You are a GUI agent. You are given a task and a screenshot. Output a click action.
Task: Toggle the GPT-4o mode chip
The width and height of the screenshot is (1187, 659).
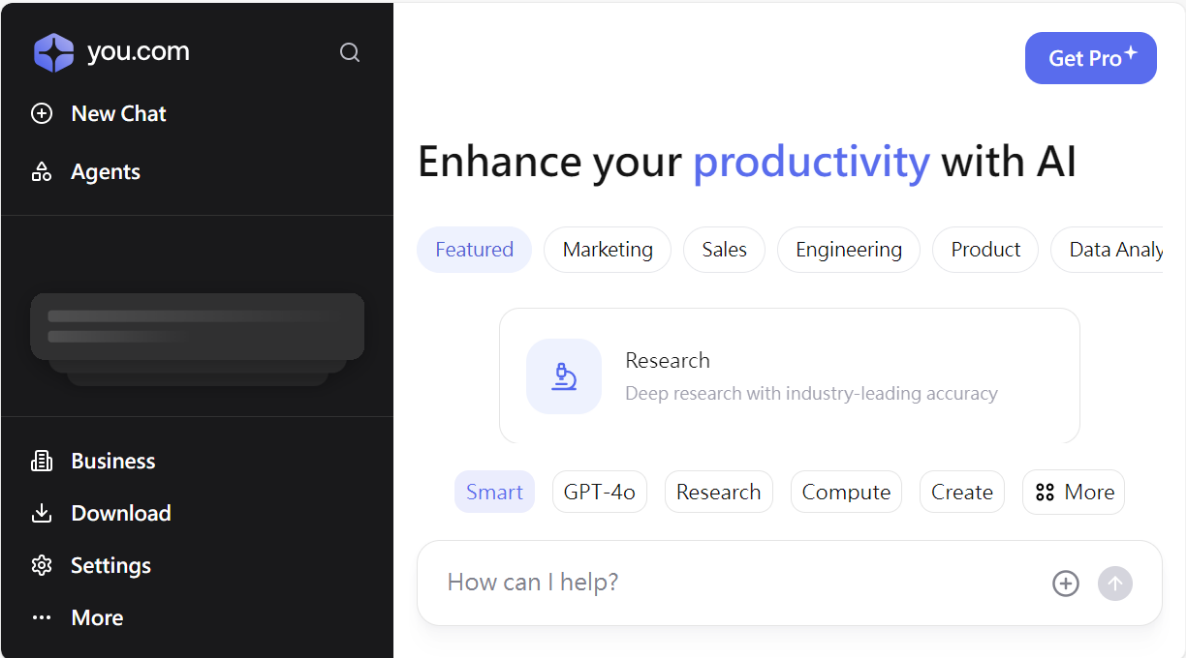click(x=599, y=492)
